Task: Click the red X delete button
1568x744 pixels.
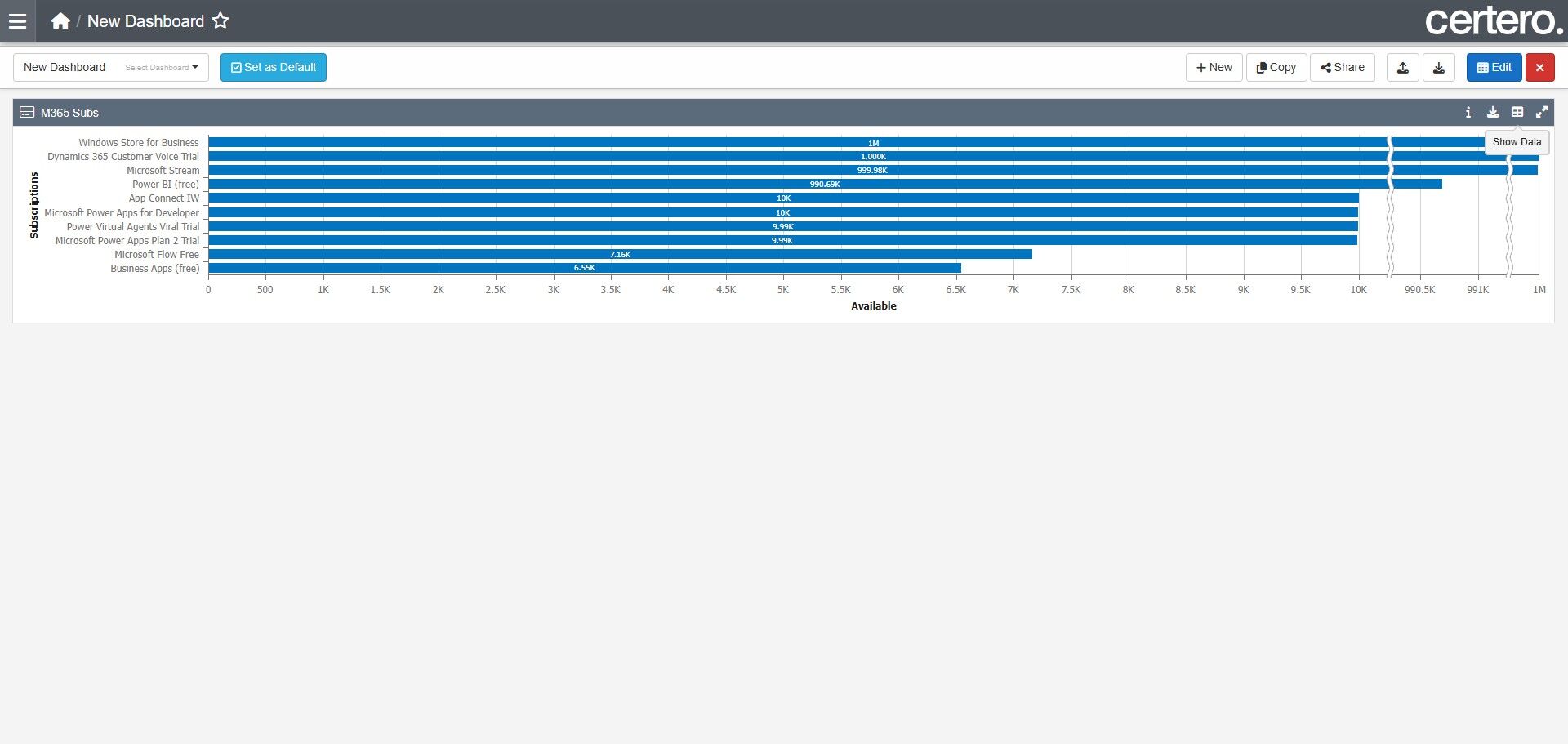Action: [1540, 67]
